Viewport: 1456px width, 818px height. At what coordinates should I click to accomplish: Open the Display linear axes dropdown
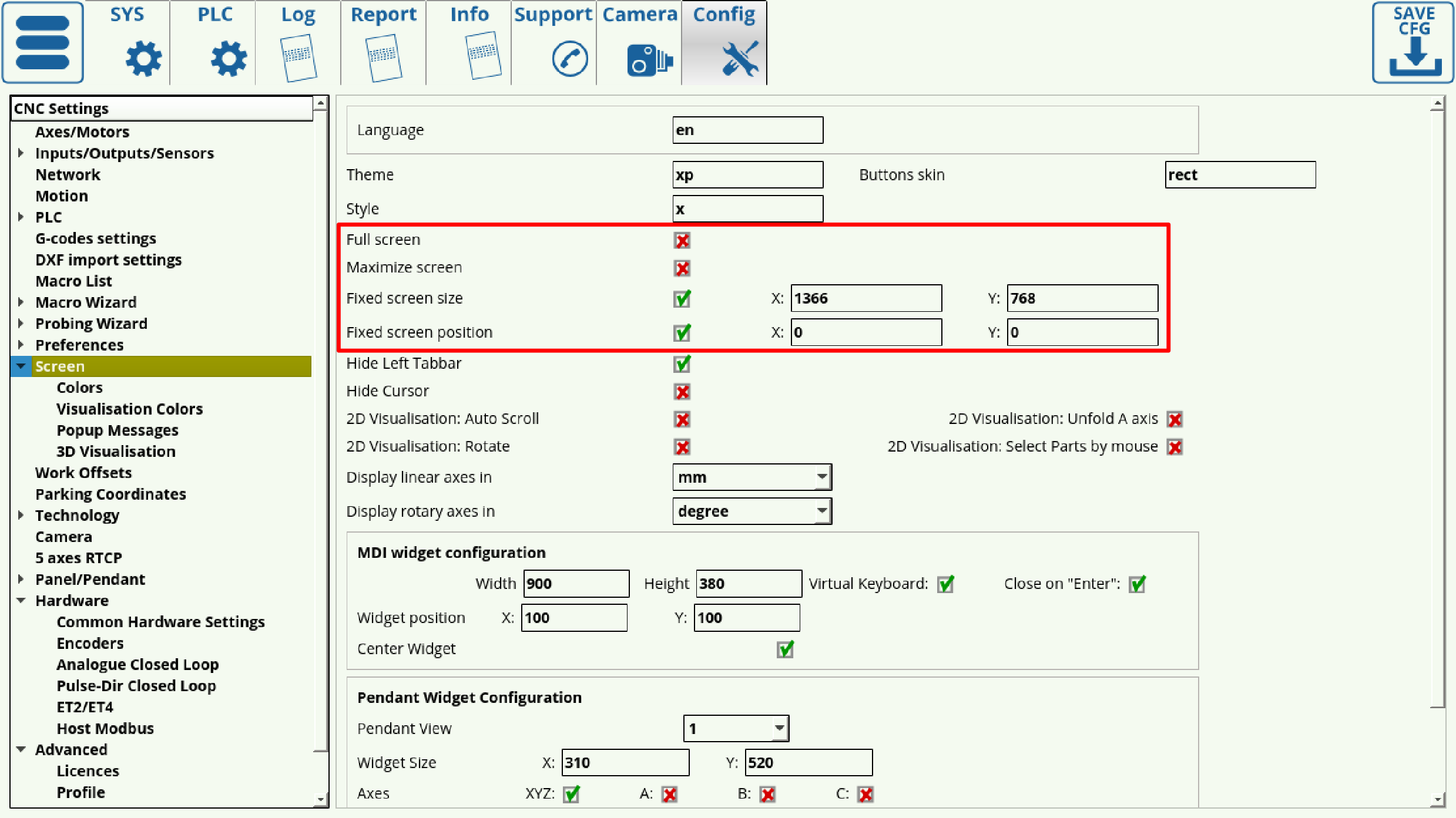(752, 477)
